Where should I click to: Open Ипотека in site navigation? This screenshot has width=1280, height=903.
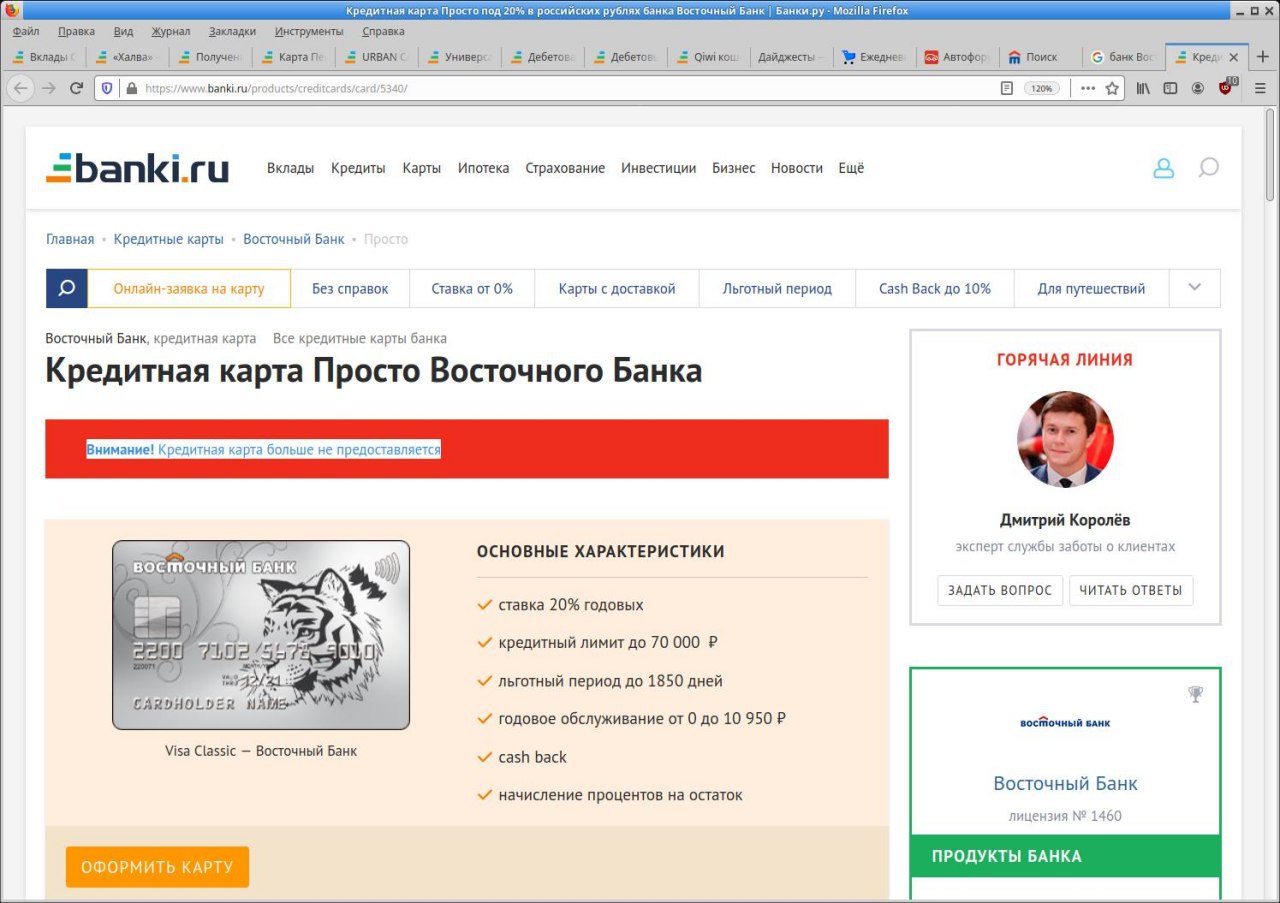tap(483, 168)
